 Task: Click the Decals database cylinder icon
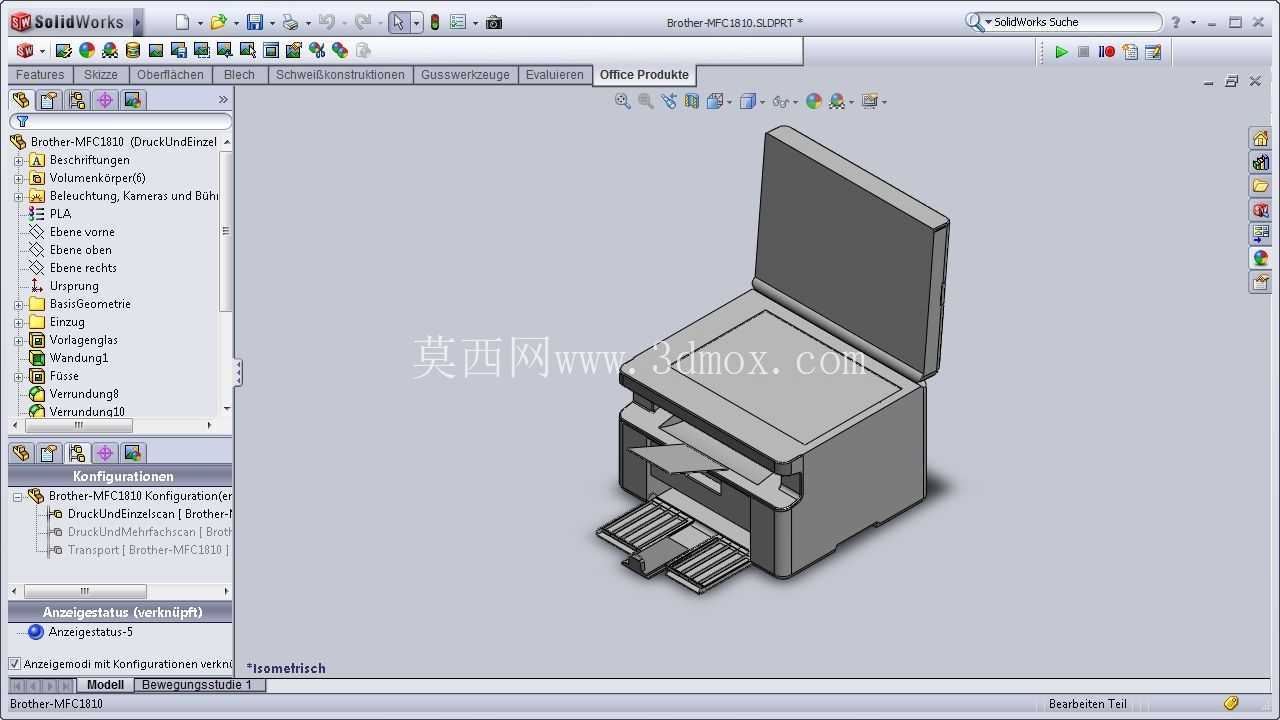pyautogui.click(x=133, y=50)
